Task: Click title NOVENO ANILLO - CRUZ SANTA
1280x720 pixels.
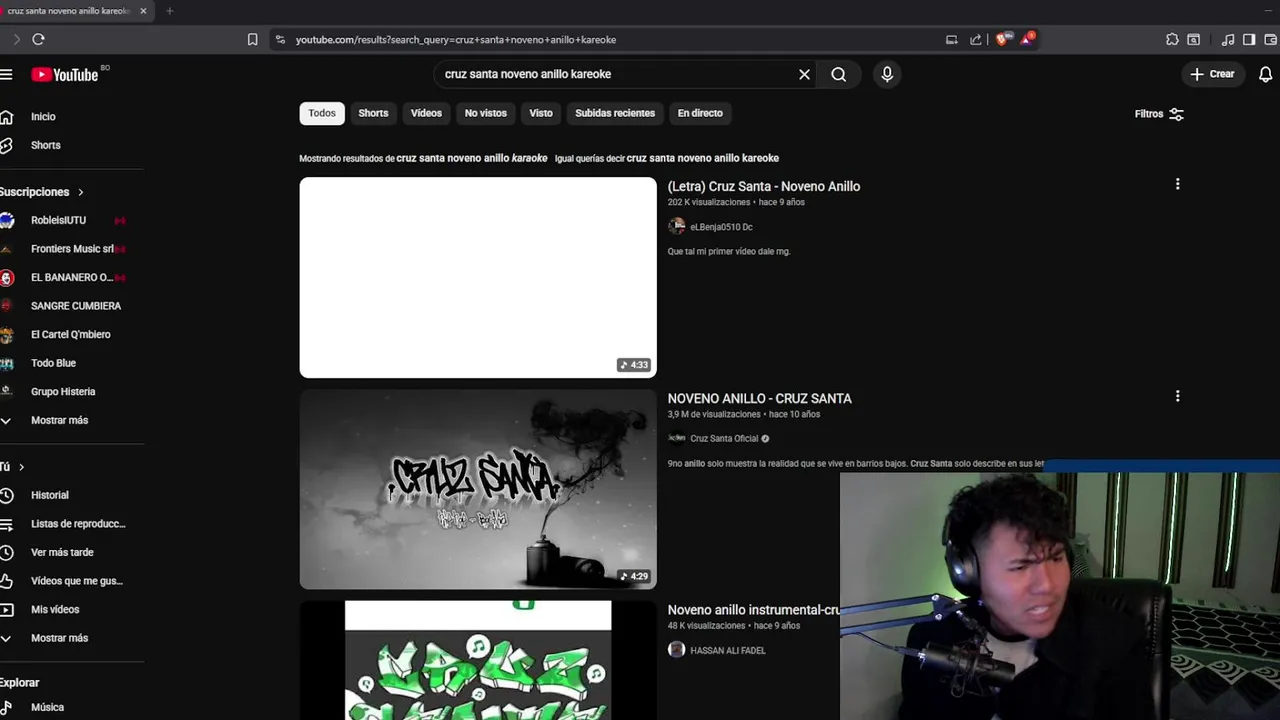Action: tap(760, 398)
